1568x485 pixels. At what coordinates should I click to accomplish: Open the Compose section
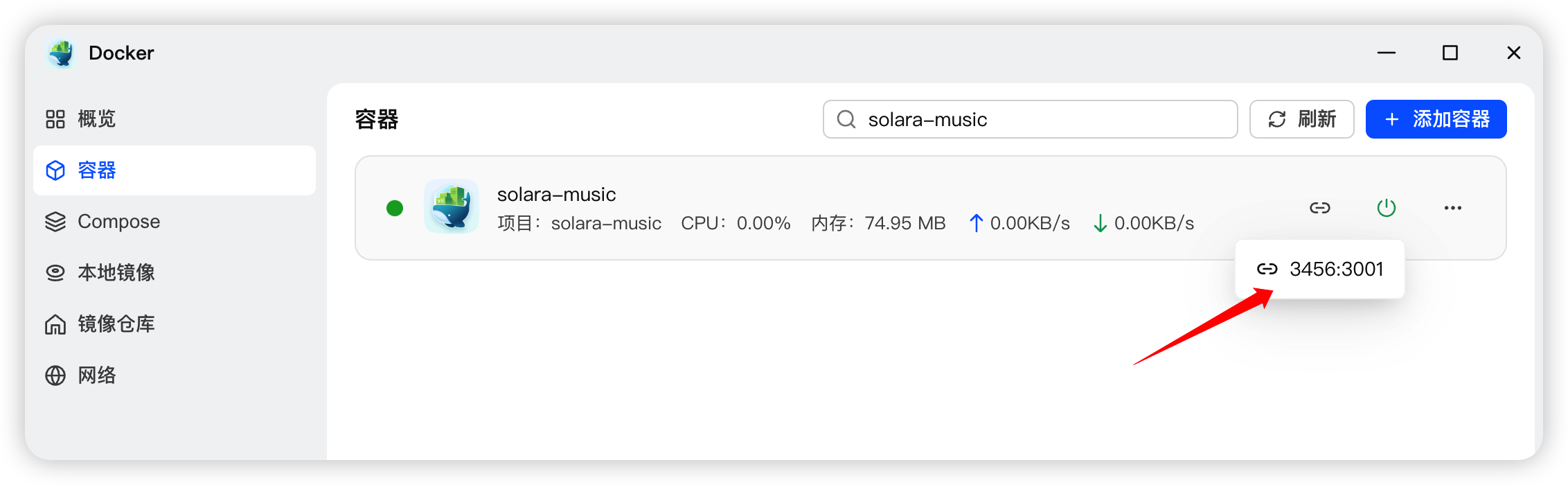coord(118,222)
